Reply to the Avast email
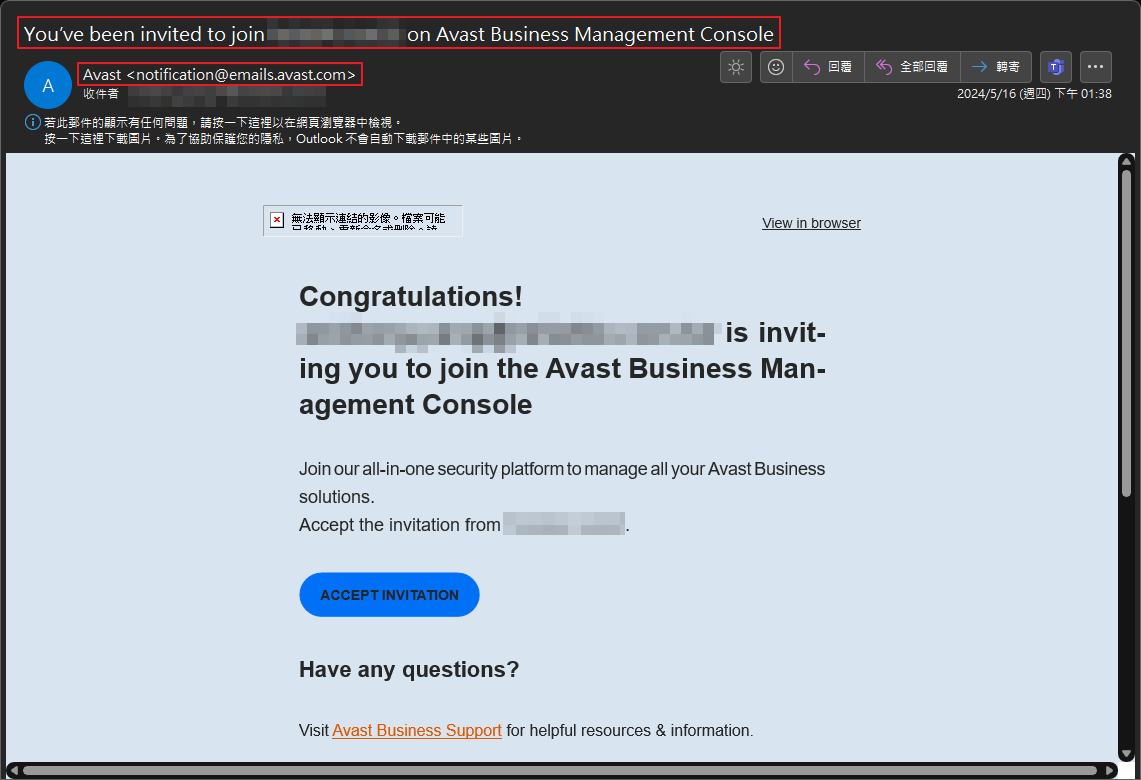 point(828,67)
